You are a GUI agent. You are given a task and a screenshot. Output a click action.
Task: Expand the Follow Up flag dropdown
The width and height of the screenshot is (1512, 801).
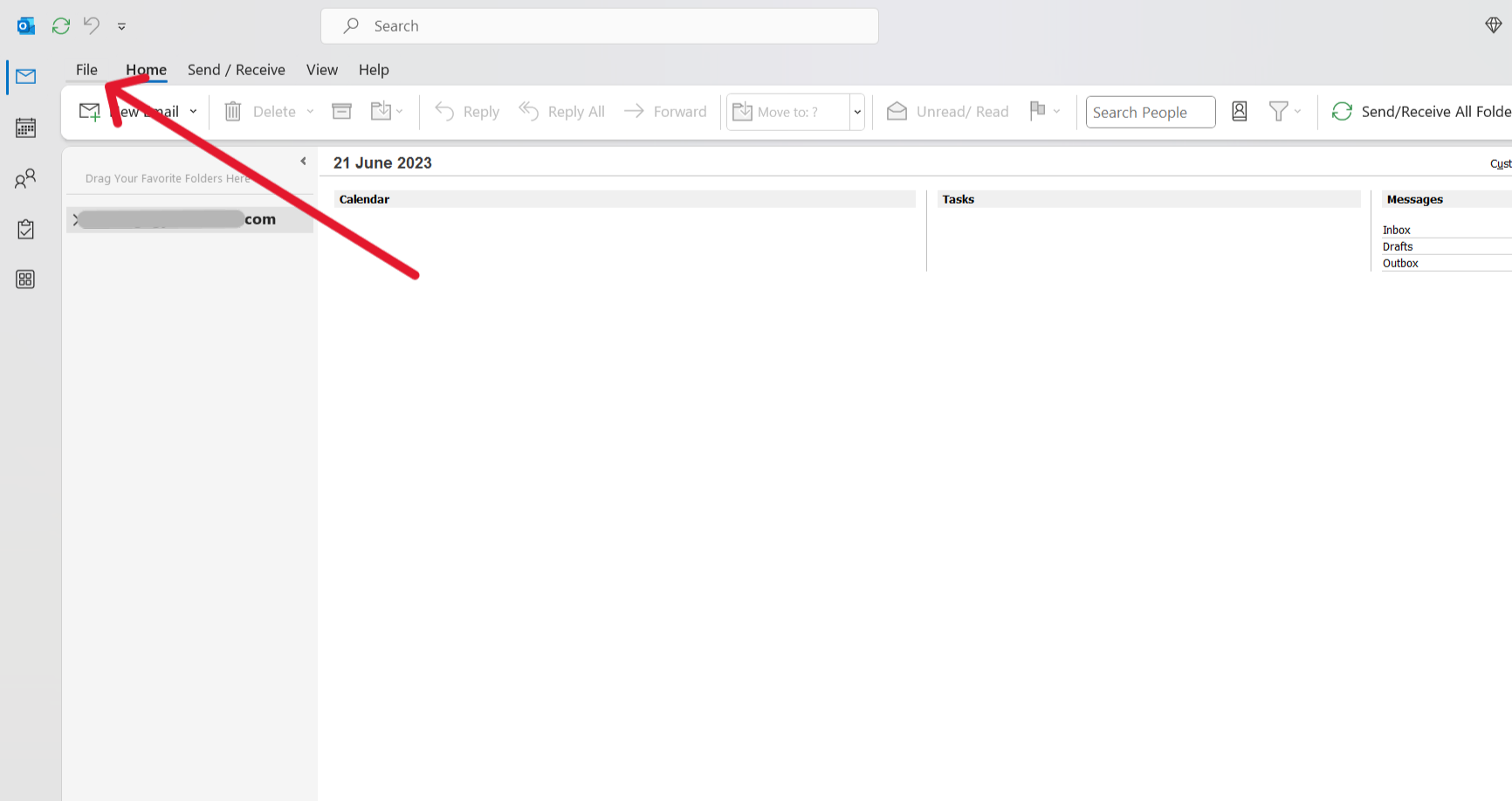[1056, 112]
